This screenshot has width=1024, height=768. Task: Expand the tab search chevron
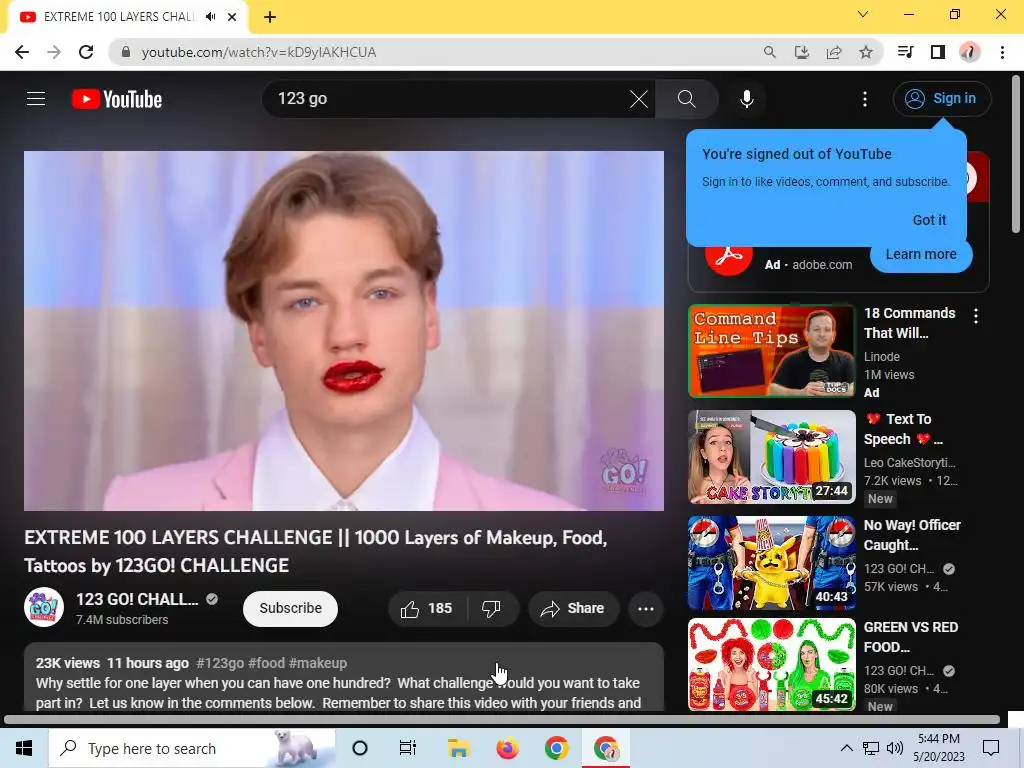click(863, 14)
